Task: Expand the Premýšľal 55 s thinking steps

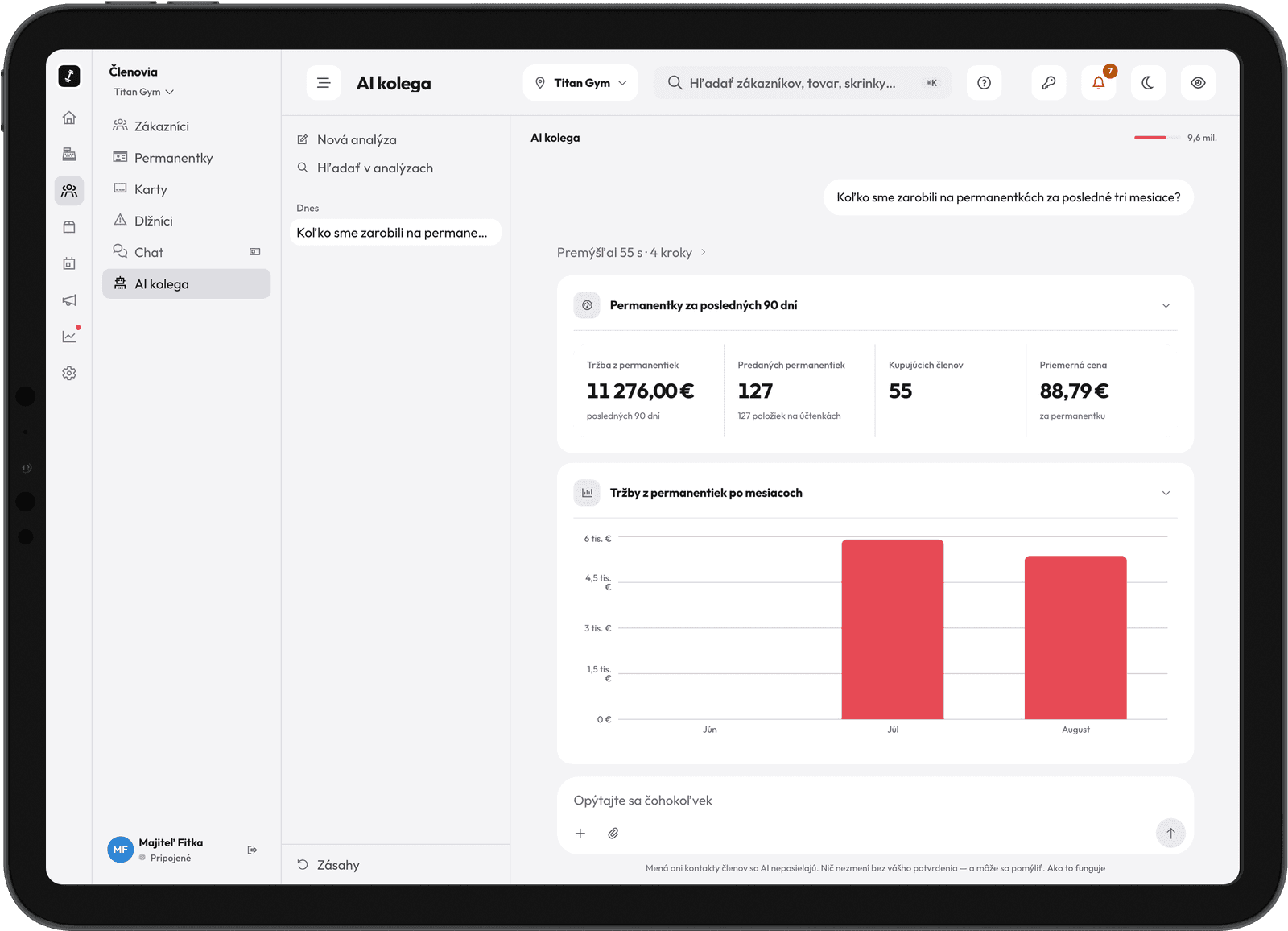Action: point(631,253)
